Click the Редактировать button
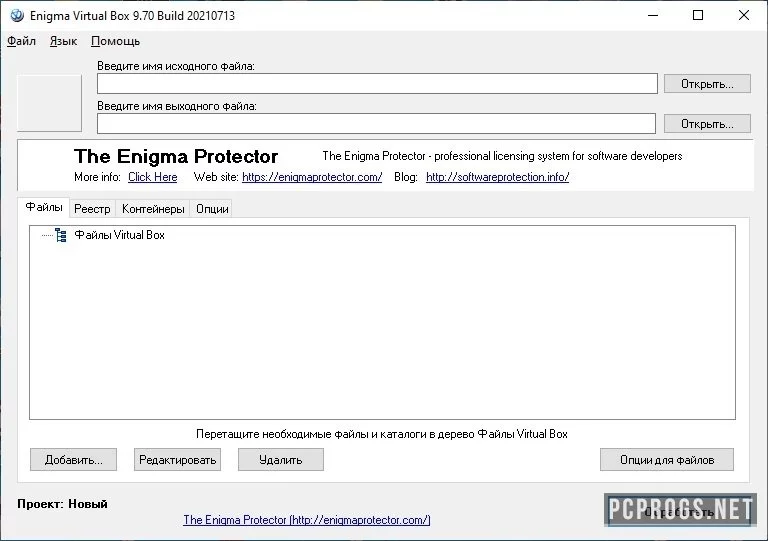This screenshot has width=768, height=541. pos(177,460)
